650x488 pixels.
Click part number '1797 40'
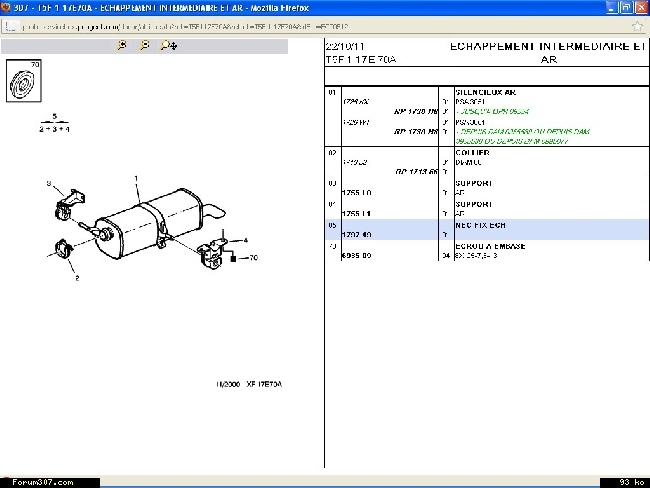point(357,235)
